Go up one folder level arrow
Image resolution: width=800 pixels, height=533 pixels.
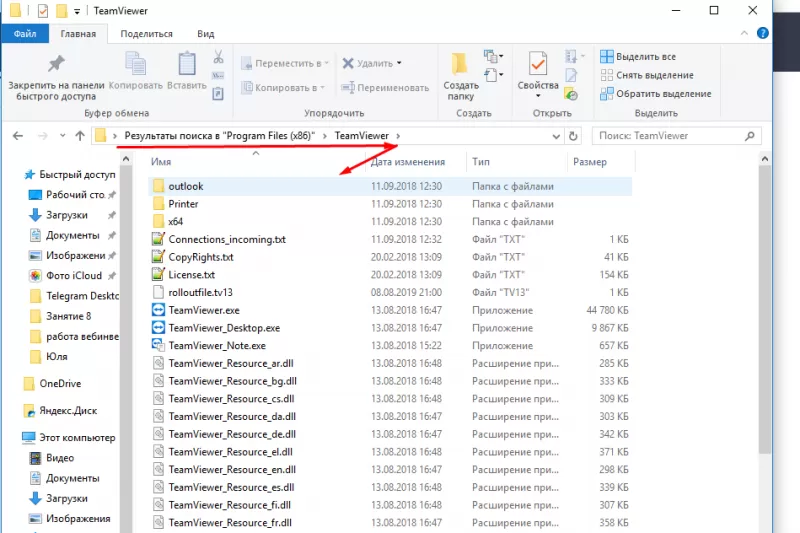(80, 136)
